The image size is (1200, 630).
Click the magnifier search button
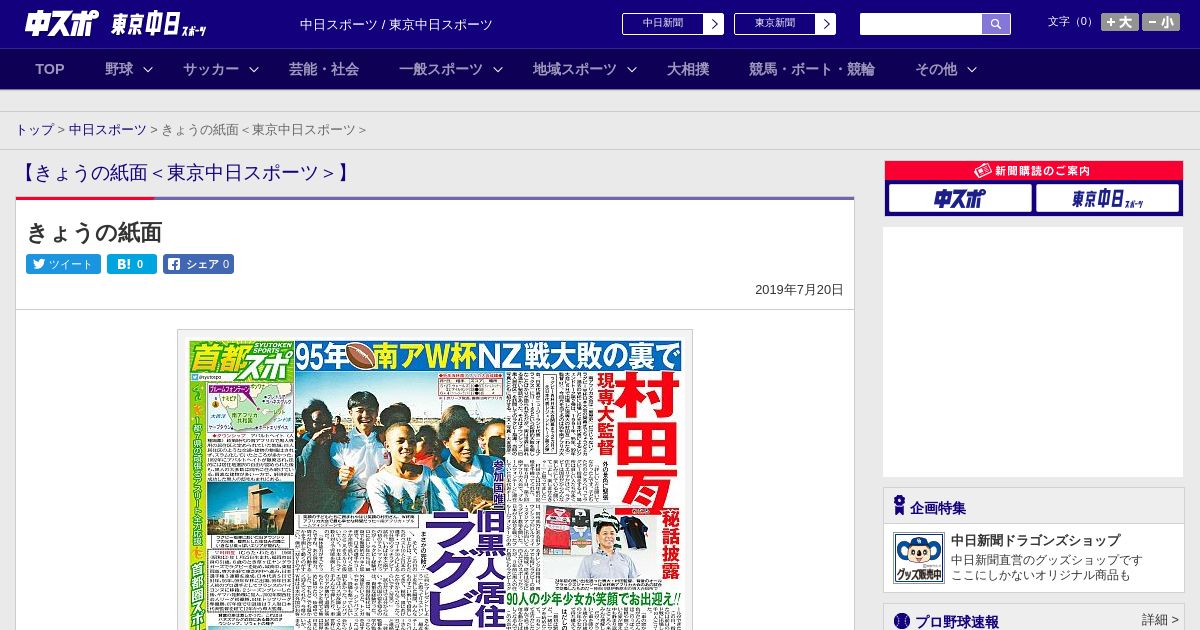(996, 24)
